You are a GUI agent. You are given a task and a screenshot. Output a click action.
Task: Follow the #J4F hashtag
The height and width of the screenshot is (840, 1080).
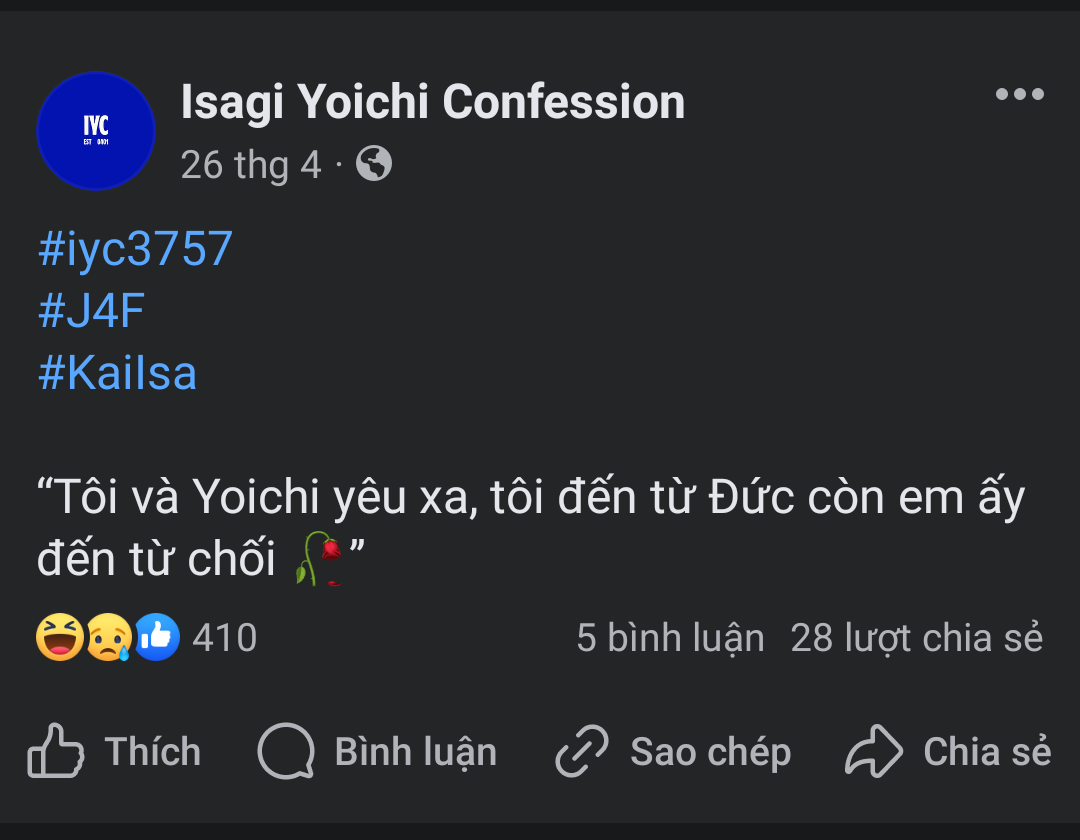click(x=91, y=311)
